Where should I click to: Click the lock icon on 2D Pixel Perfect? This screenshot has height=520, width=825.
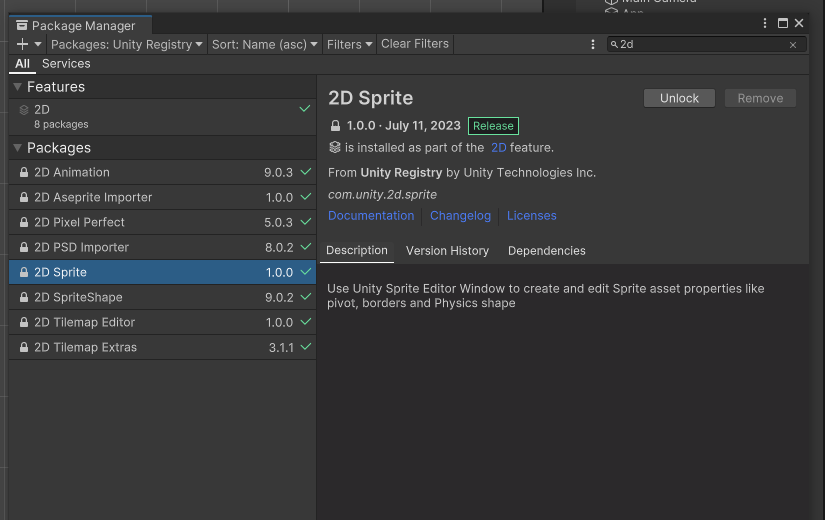coord(24,222)
